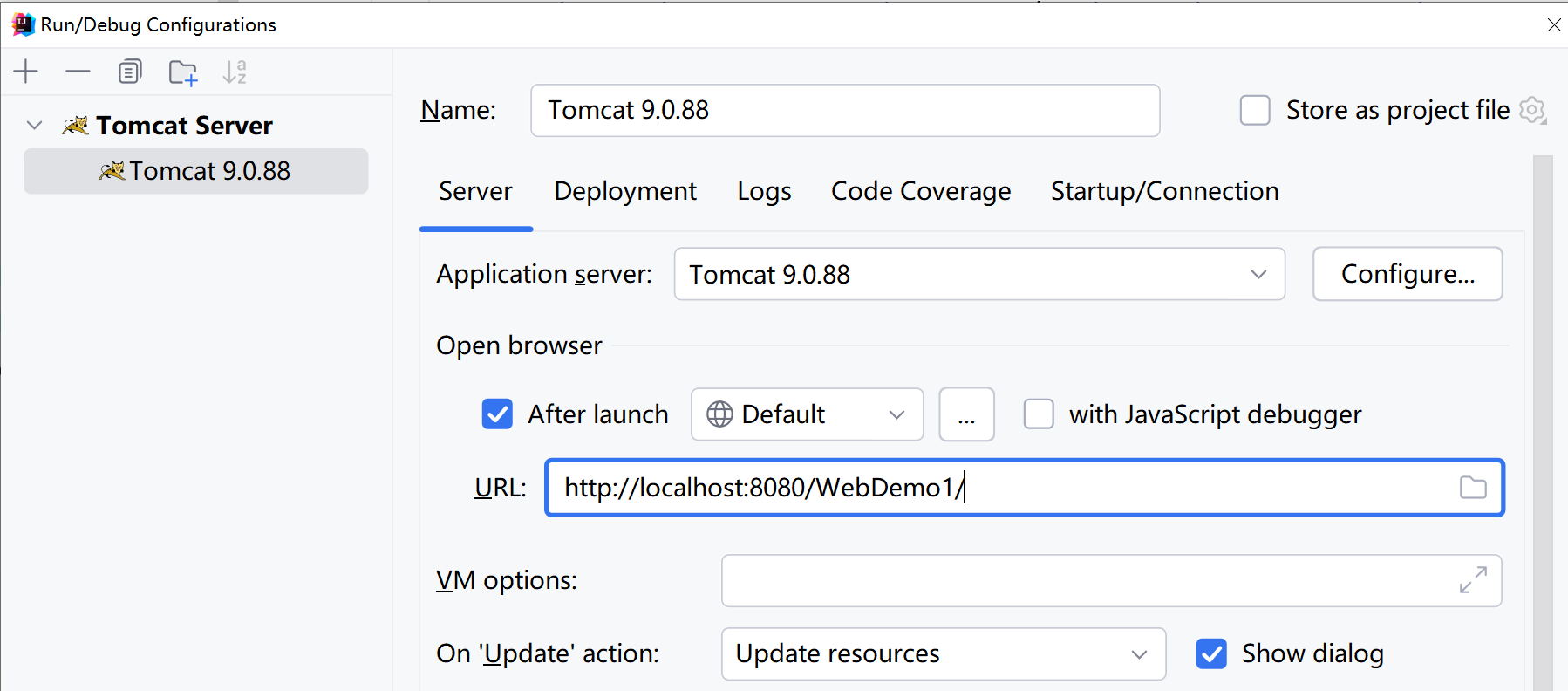
Task: Click the browser ellipsis (...) button
Action: pyautogui.click(x=966, y=414)
